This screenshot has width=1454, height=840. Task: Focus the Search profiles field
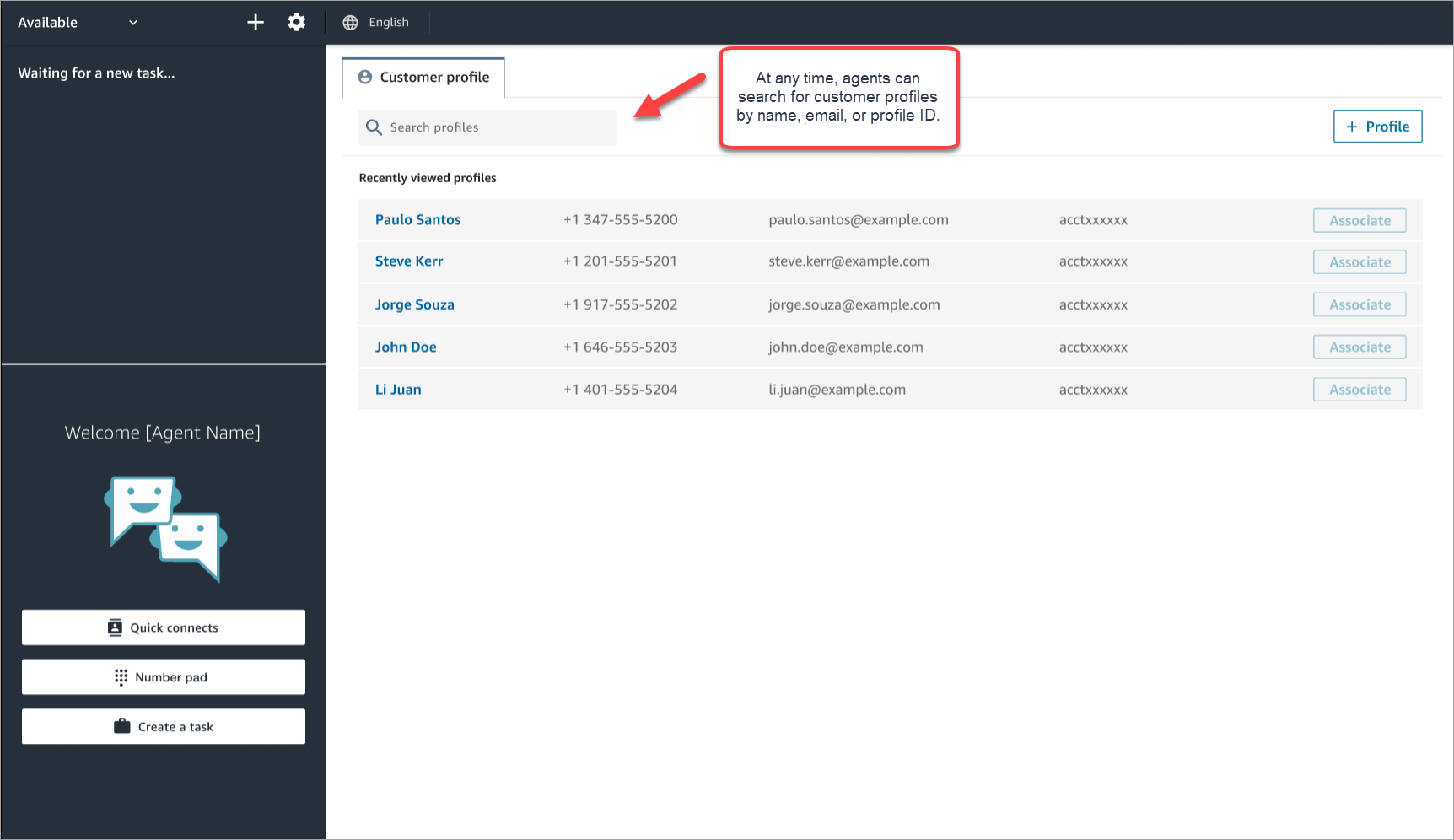point(498,127)
